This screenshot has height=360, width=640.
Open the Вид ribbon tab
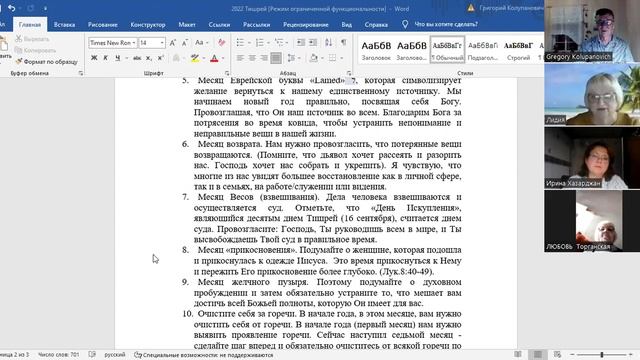(347, 24)
